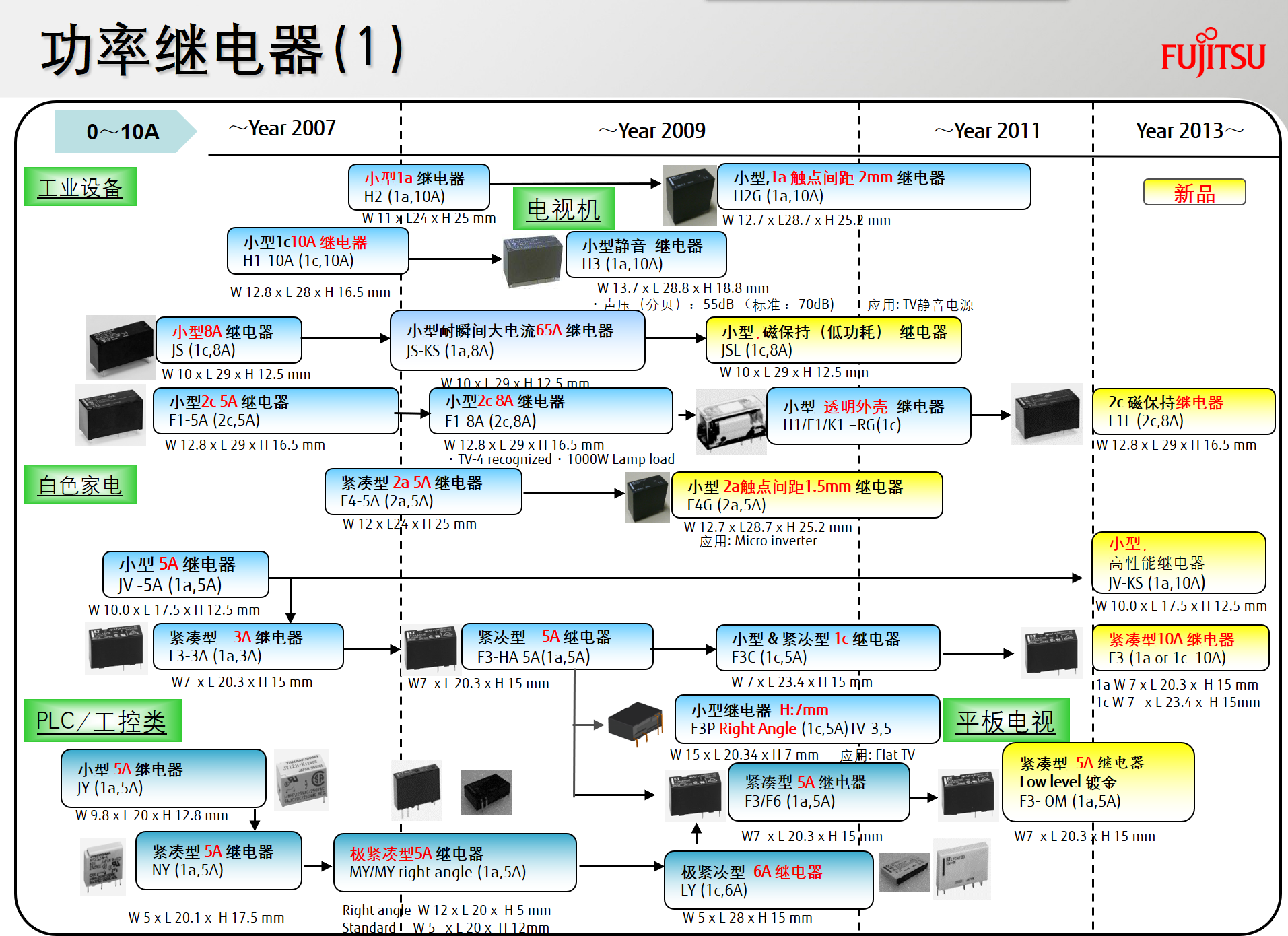Select the 工业设备 category label
This screenshot has width=1288, height=936.
(81, 187)
